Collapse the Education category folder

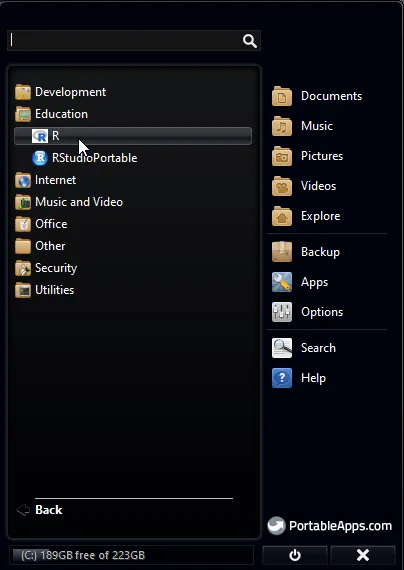52,114
